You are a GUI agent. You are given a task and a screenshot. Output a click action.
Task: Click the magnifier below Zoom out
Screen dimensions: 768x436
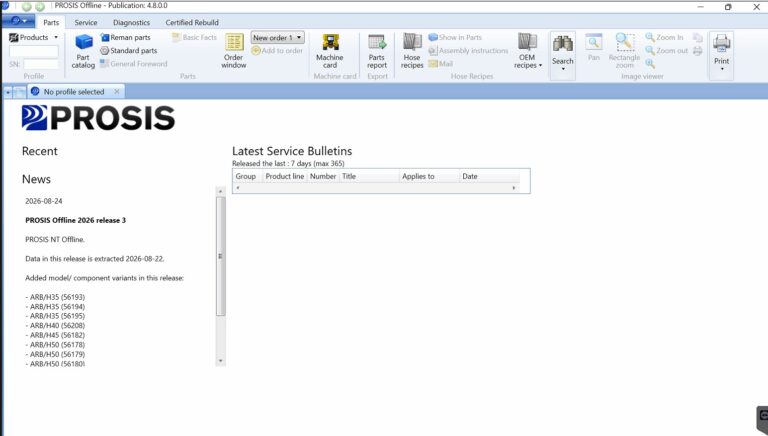pos(650,63)
